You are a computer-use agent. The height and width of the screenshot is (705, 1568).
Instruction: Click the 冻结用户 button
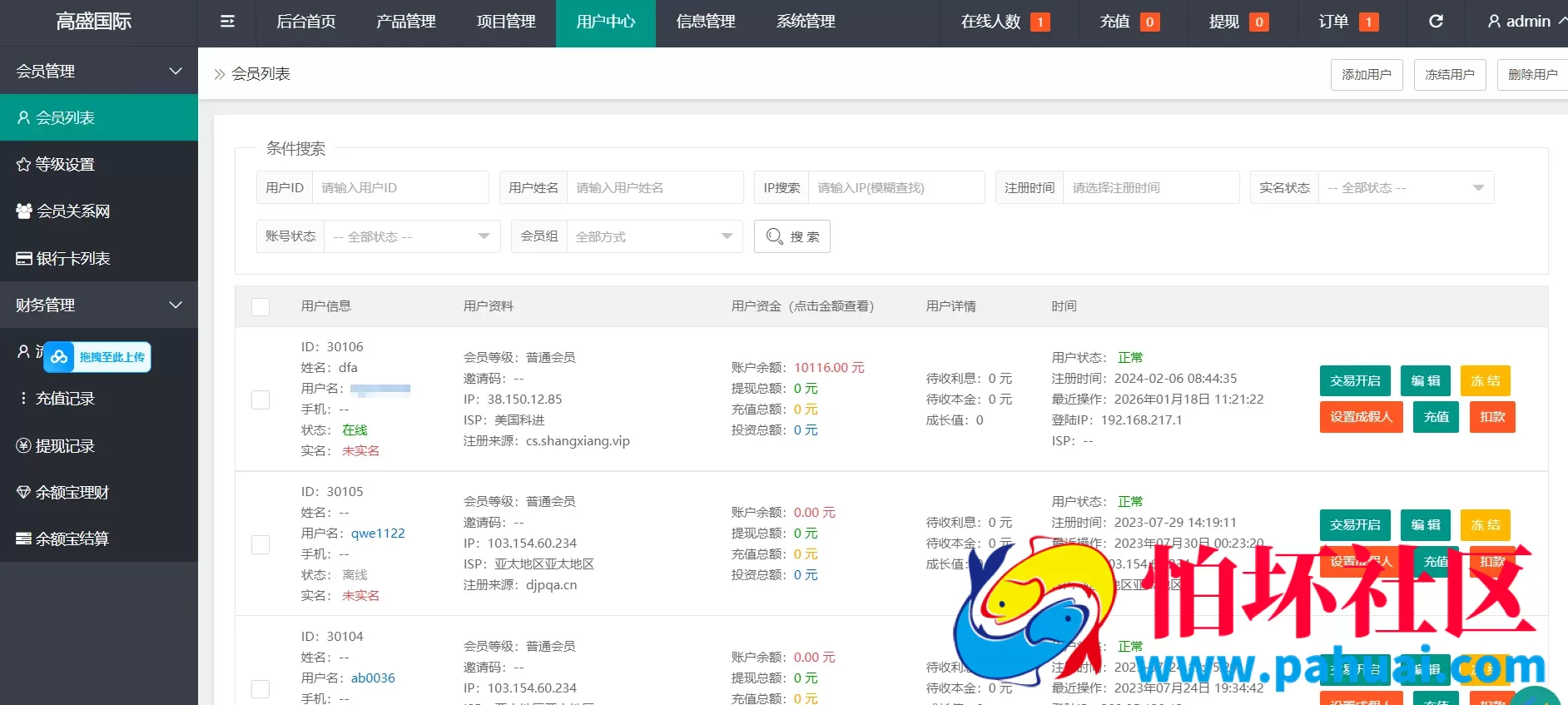1450,75
